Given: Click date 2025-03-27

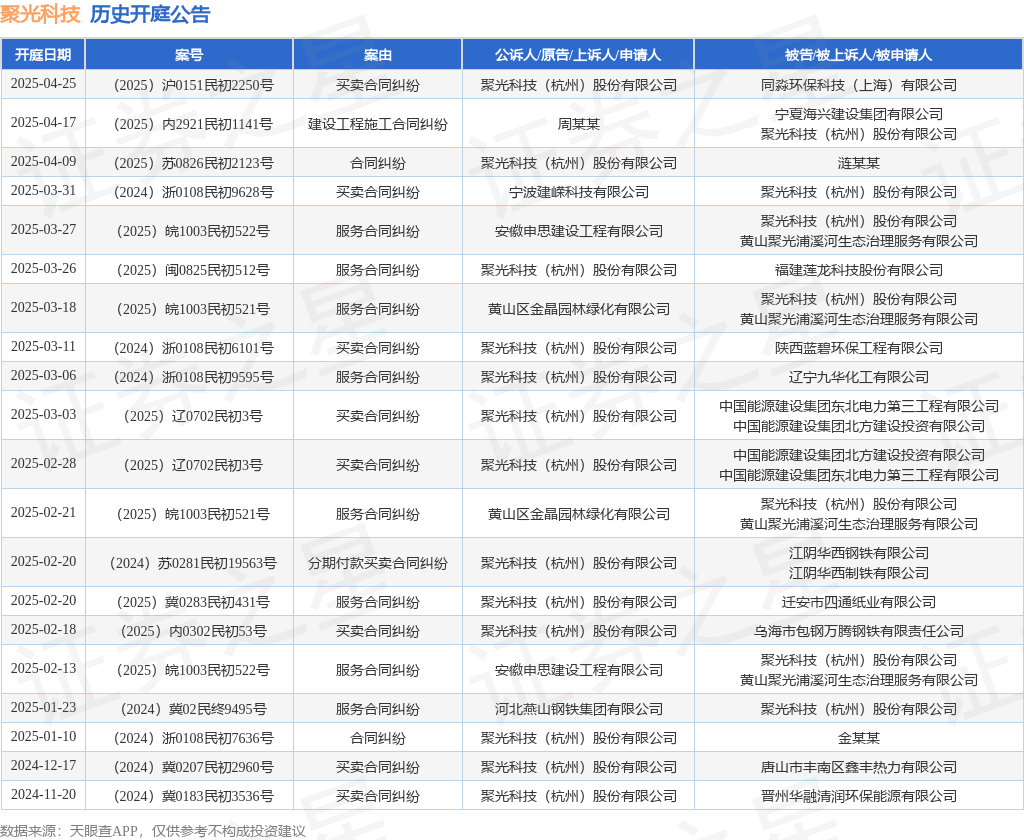Looking at the screenshot, I should (x=43, y=230).
